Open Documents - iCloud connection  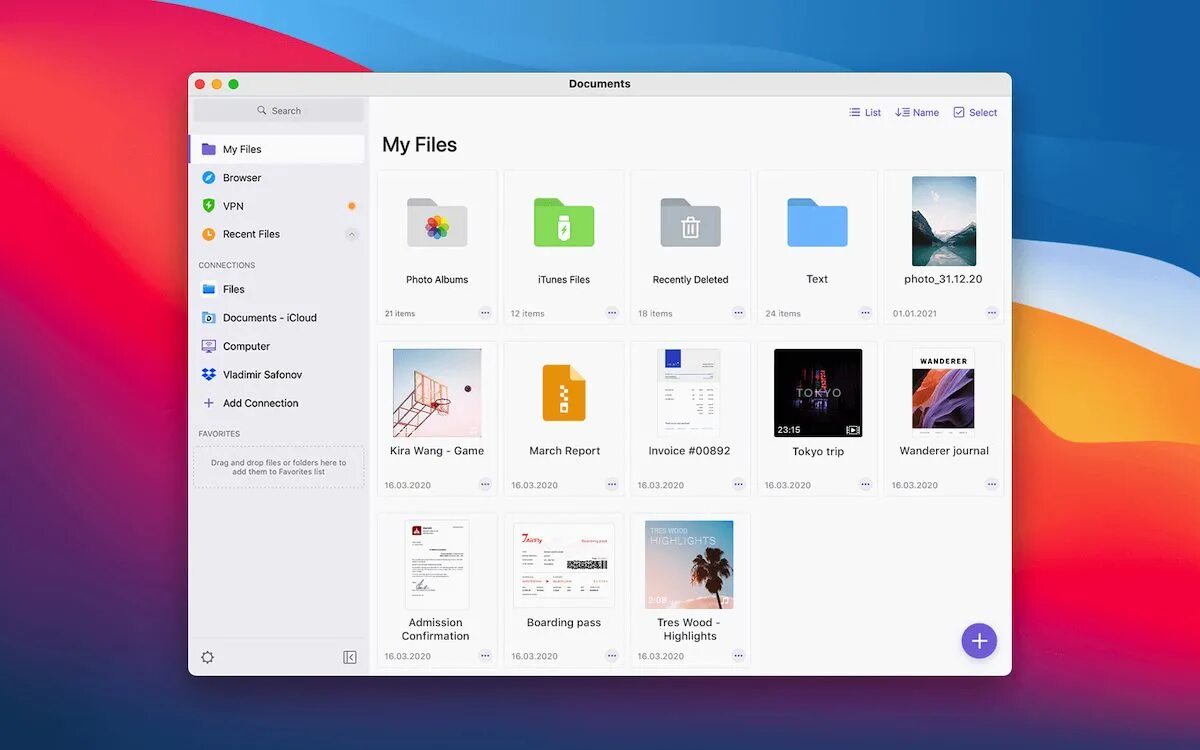[x=277, y=318]
